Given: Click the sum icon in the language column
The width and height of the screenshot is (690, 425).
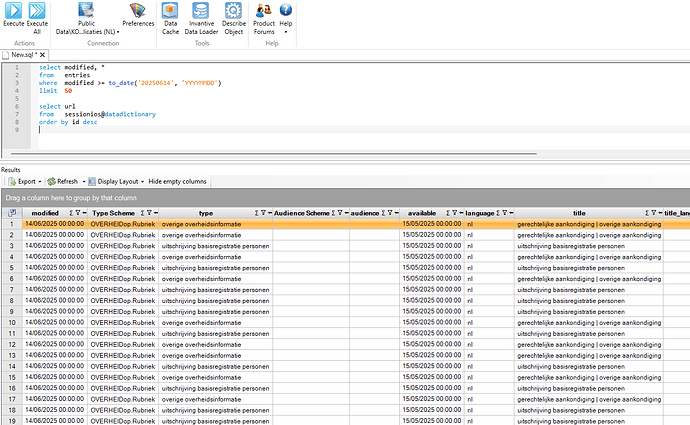Looking at the screenshot, I should pos(498,213).
